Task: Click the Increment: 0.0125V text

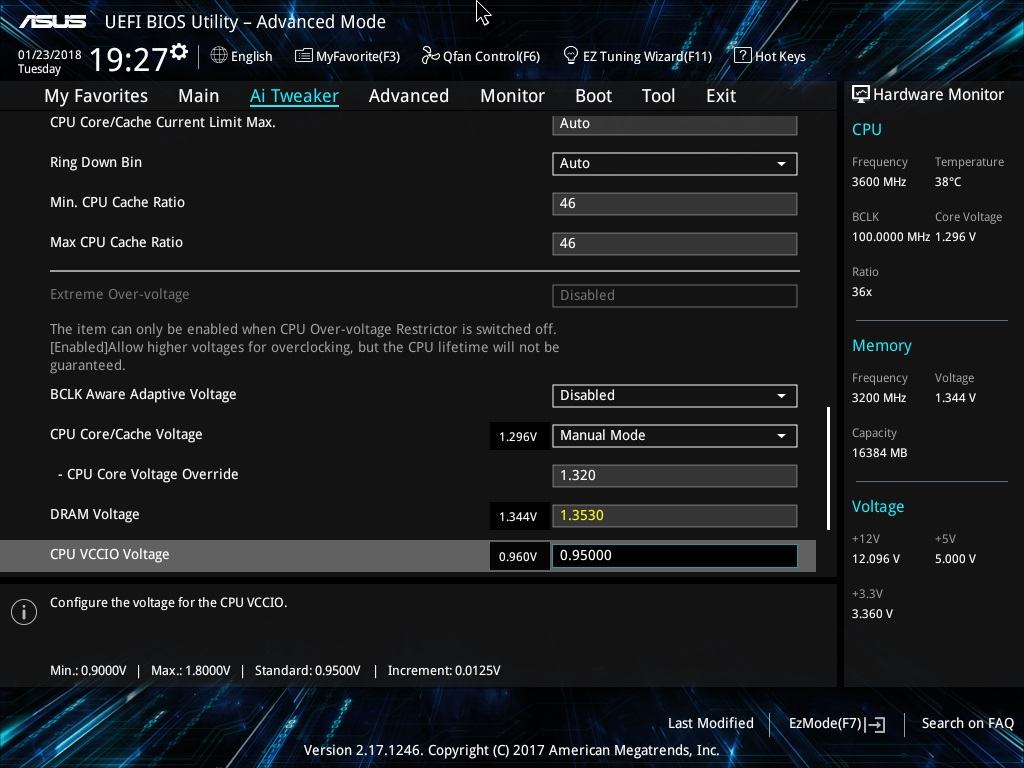Action: tap(444, 670)
